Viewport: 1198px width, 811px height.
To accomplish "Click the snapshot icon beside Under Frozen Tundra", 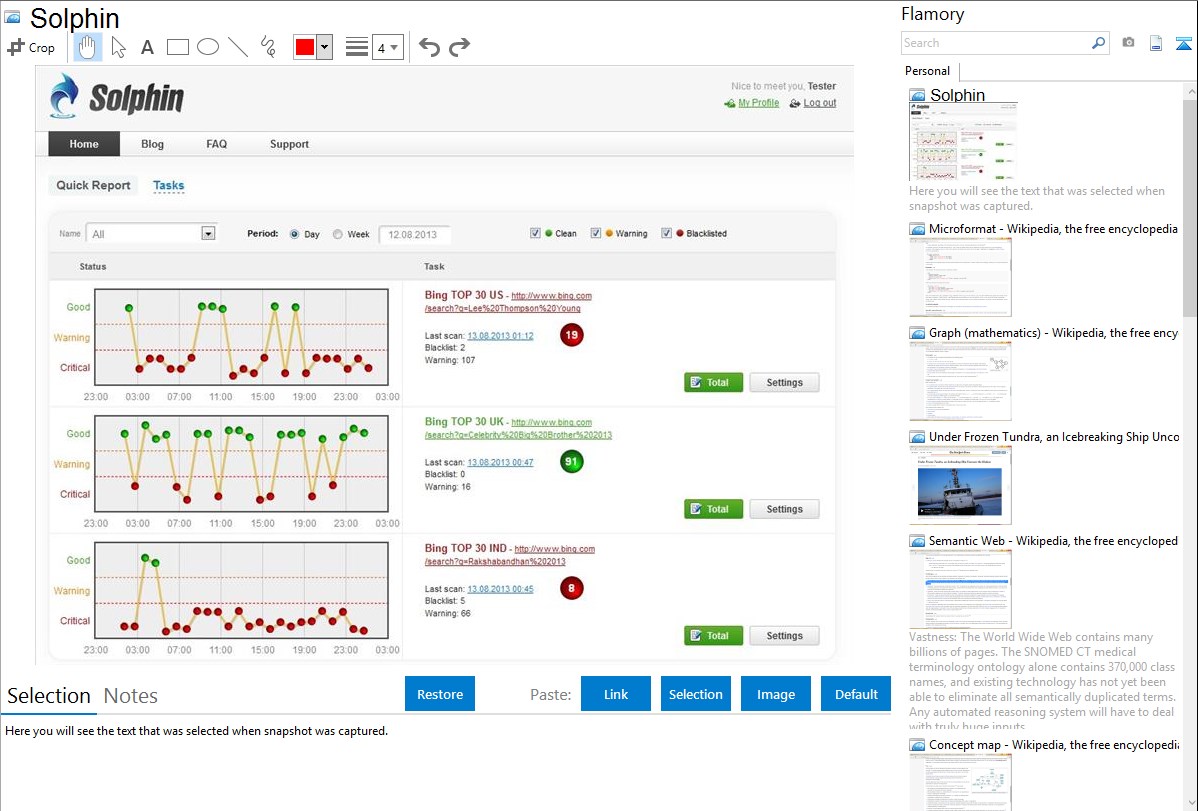I will click(918, 436).
